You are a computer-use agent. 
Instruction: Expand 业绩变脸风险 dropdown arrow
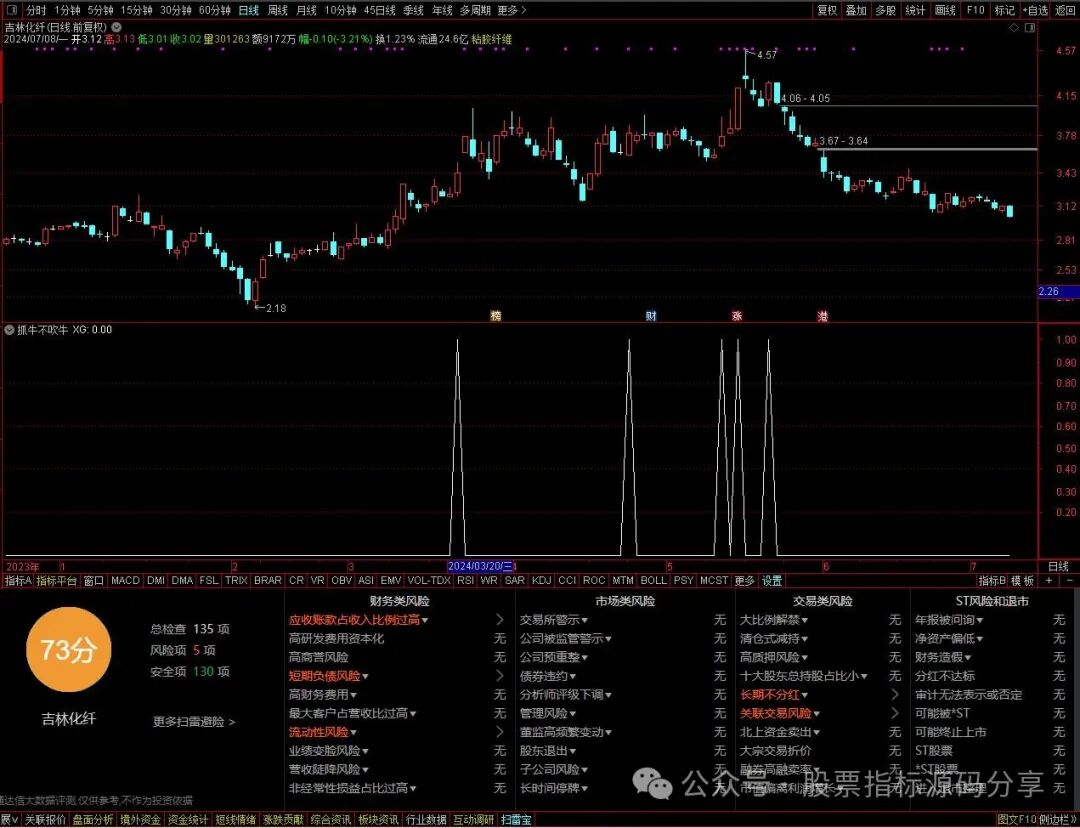[364, 751]
